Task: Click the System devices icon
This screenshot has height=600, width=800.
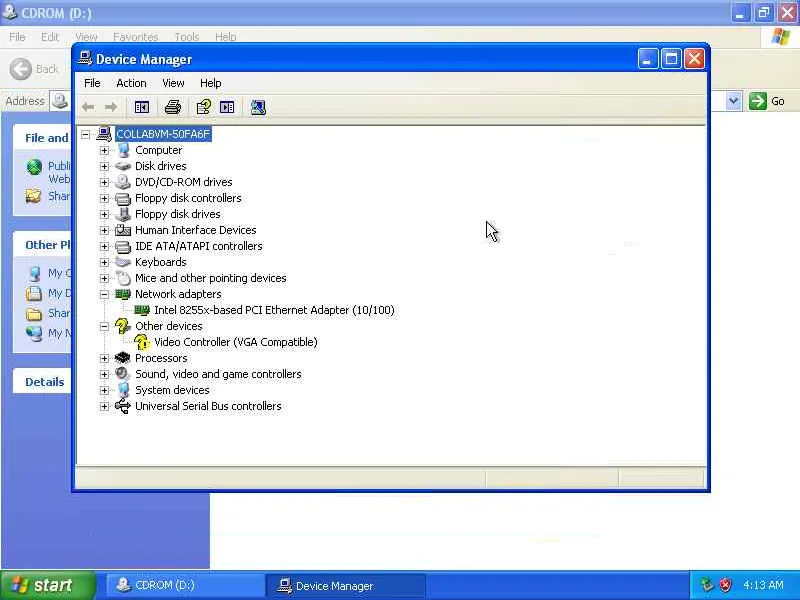Action: point(123,390)
